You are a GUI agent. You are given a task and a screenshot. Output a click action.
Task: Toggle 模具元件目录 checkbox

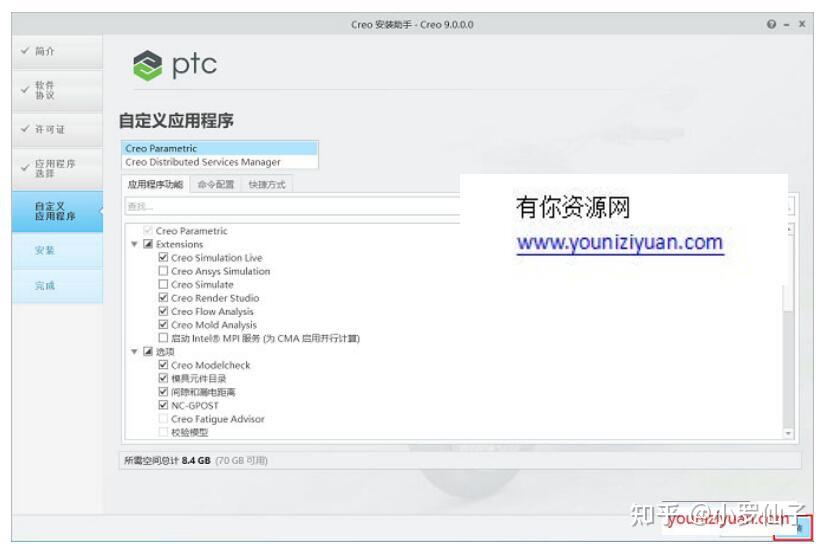tap(163, 378)
